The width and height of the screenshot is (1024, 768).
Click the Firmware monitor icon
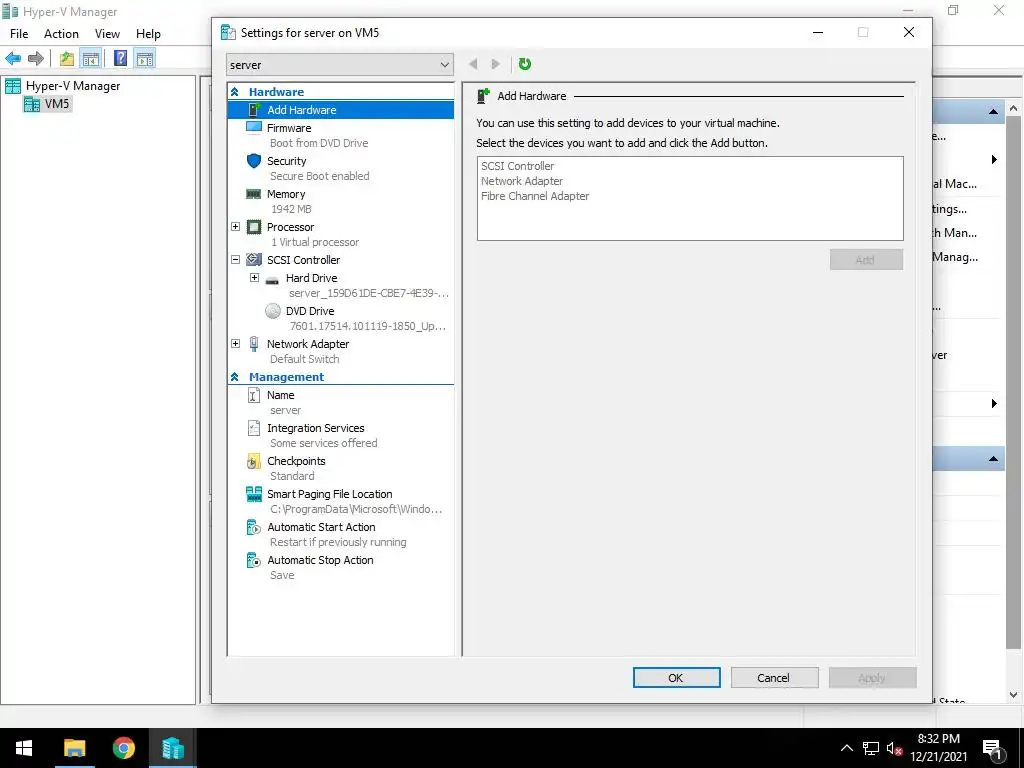pos(253,127)
